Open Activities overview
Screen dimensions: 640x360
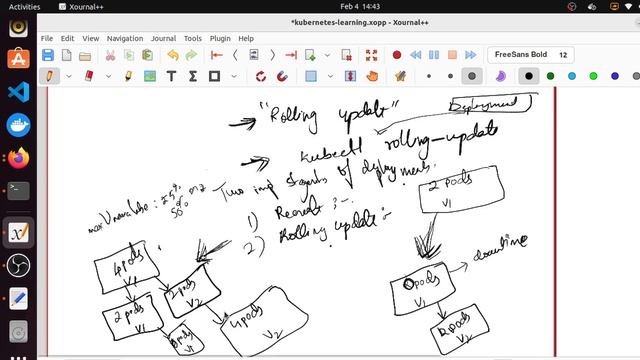pos(24,7)
